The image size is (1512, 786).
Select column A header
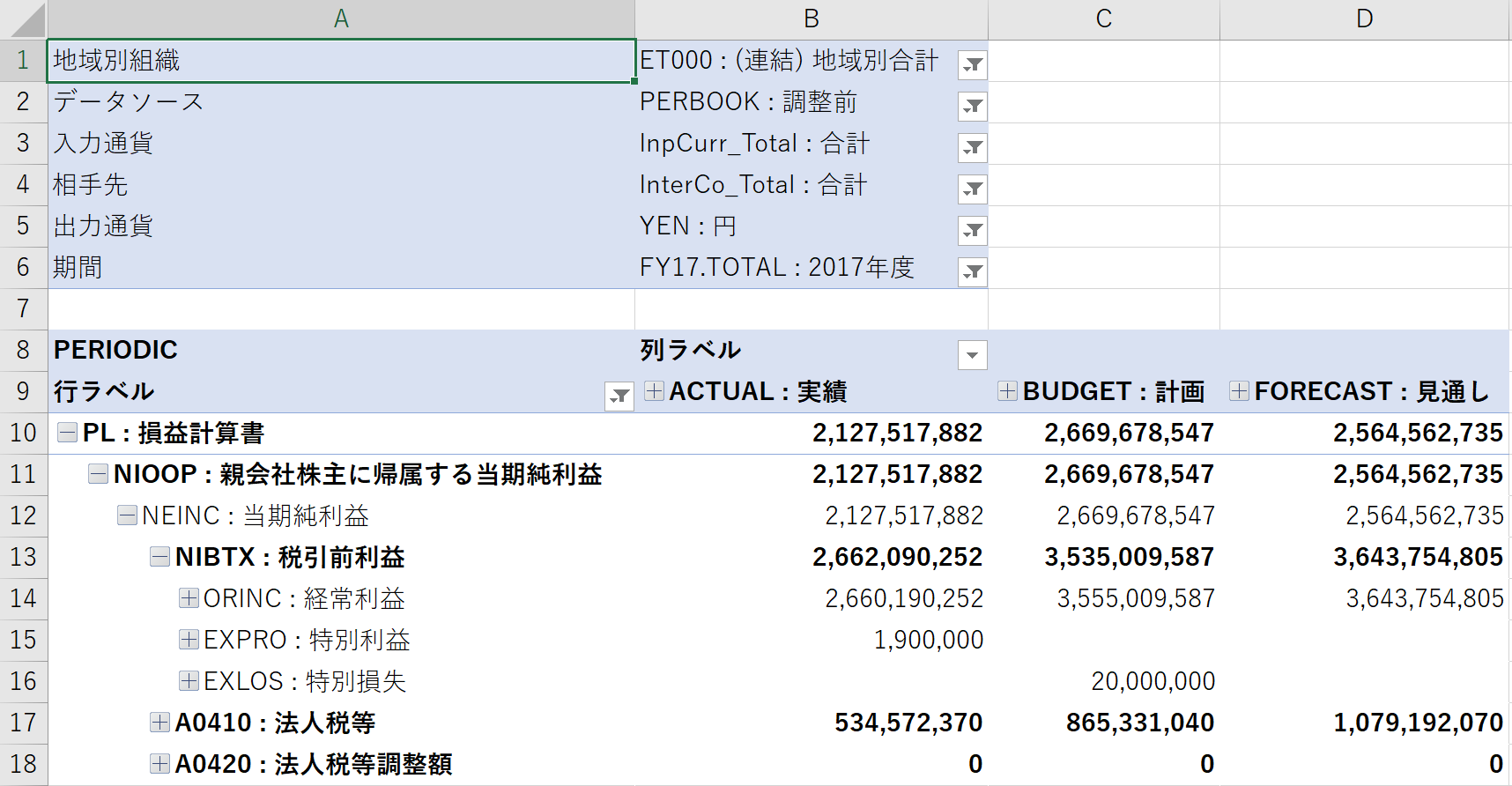(x=341, y=19)
